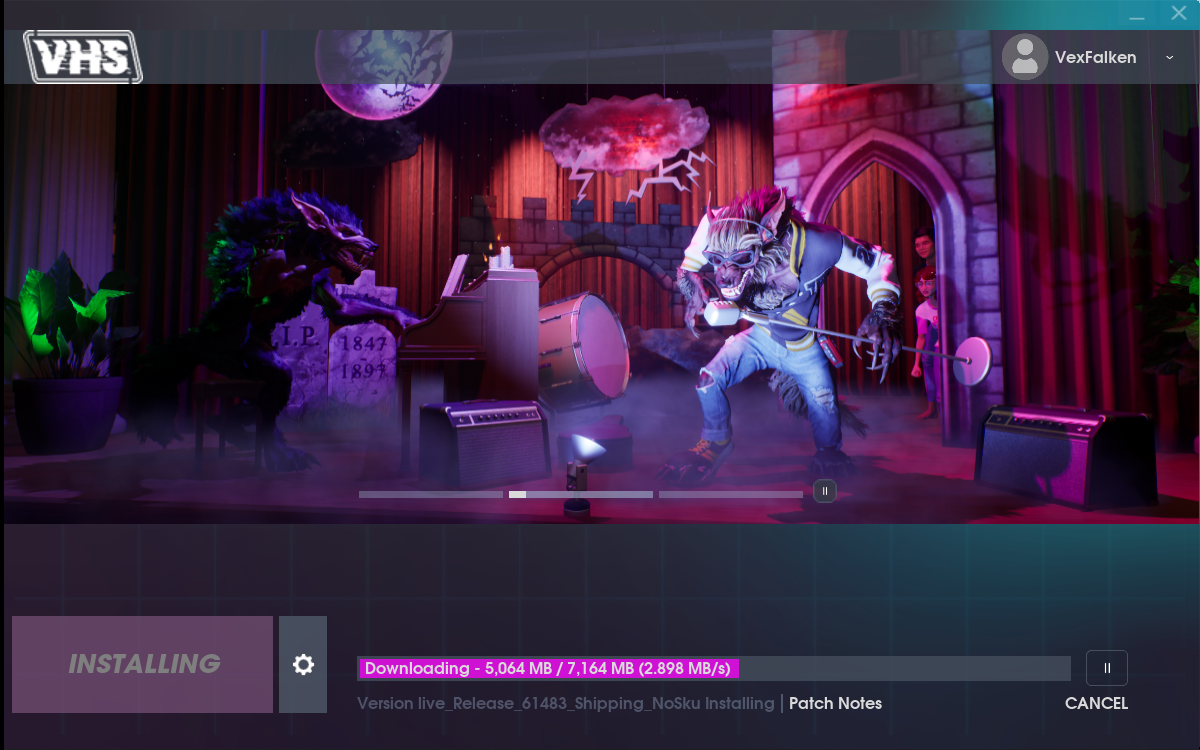Screen dimensions: 1200x750
Task: Select the second banner slide indicator
Action: pyautogui.click(x=580, y=494)
